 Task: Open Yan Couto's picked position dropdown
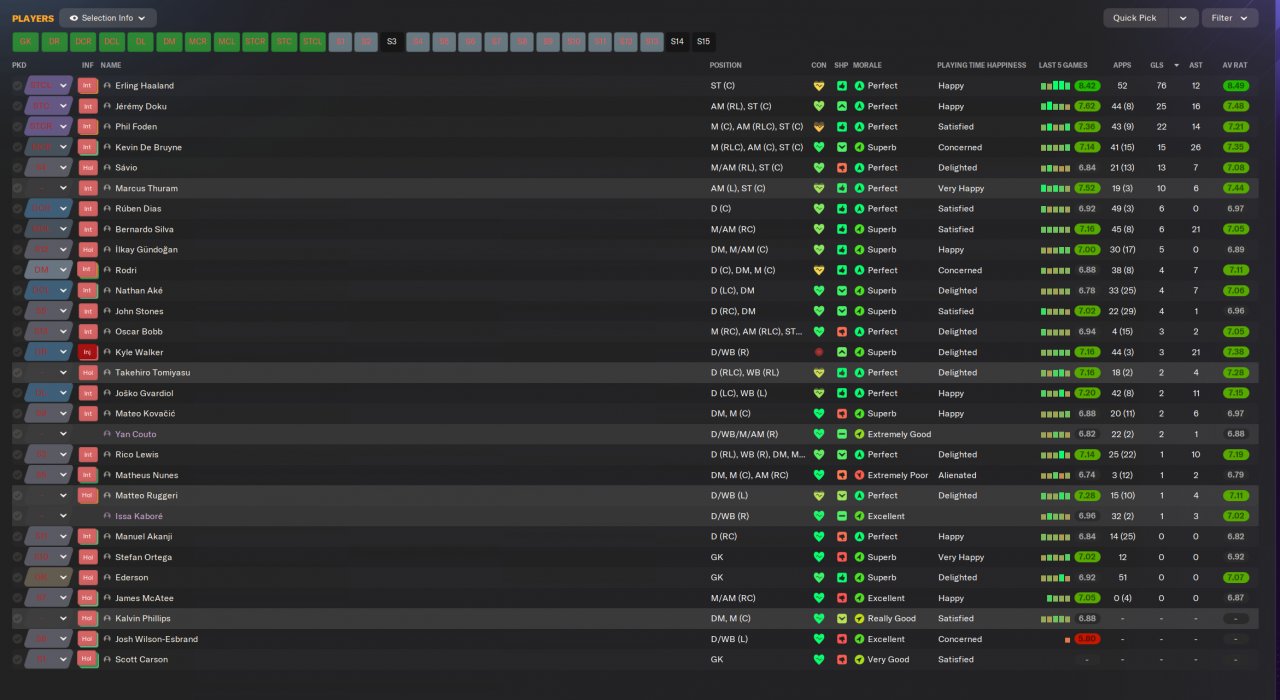(49, 434)
